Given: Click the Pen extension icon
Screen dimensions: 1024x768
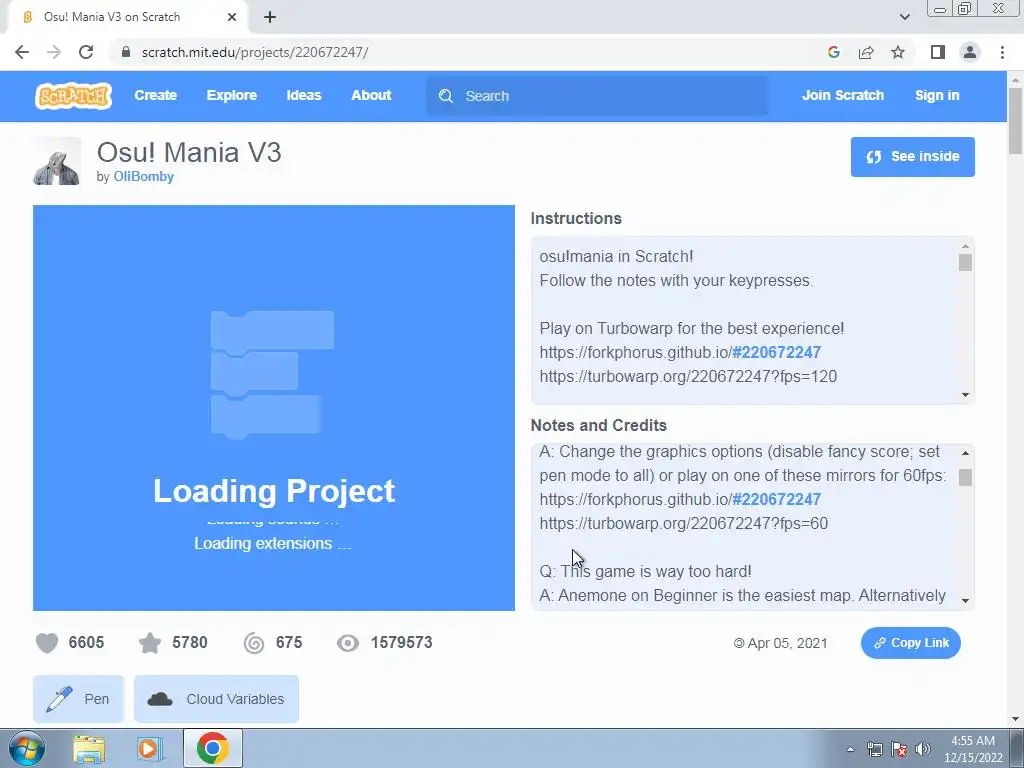Looking at the screenshot, I should 59,699.
